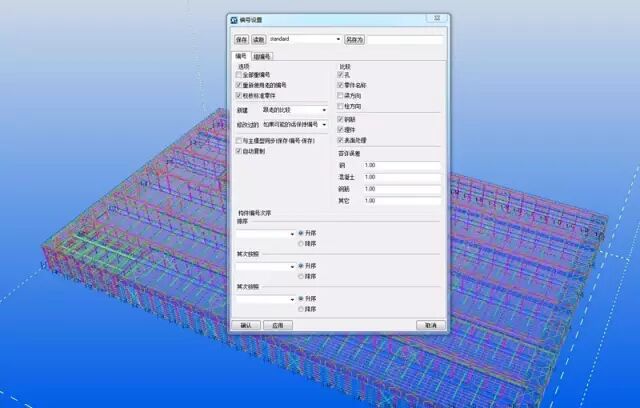Focus the name field beside 另存为

(405, 40)
